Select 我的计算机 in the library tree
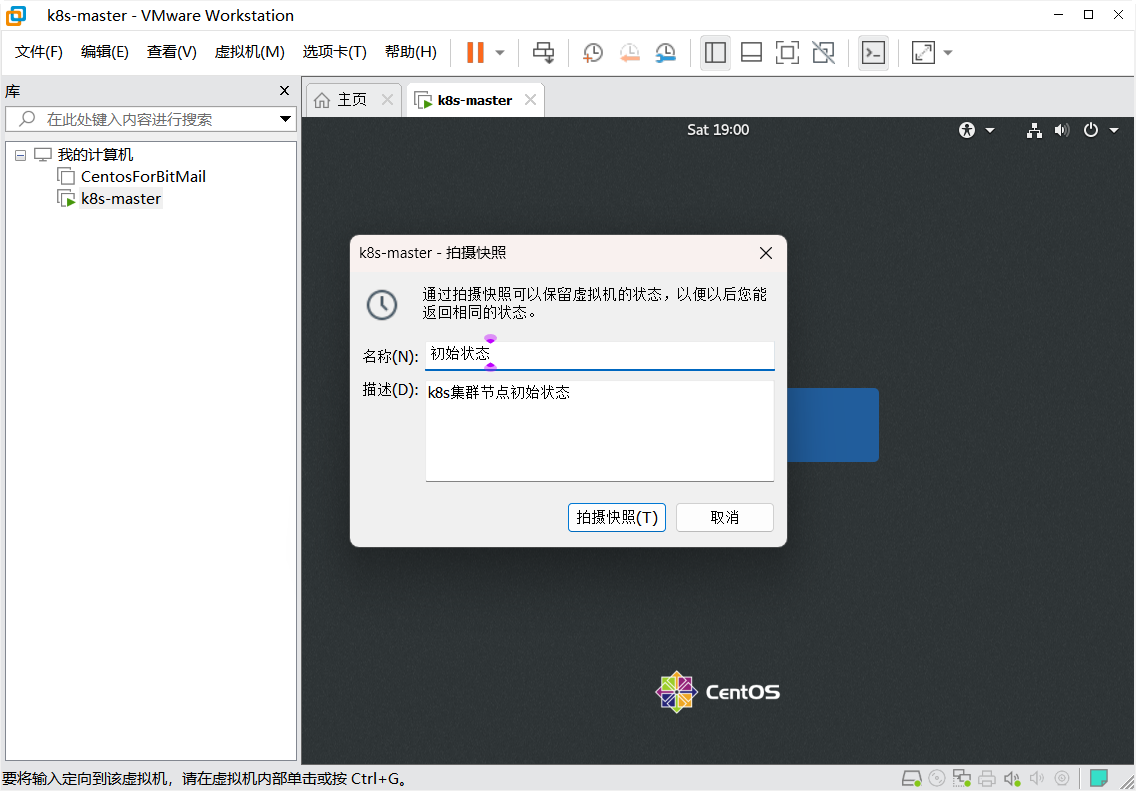Image resolution: width=1136 pixels, height=791 pixels. click(96, 155)
